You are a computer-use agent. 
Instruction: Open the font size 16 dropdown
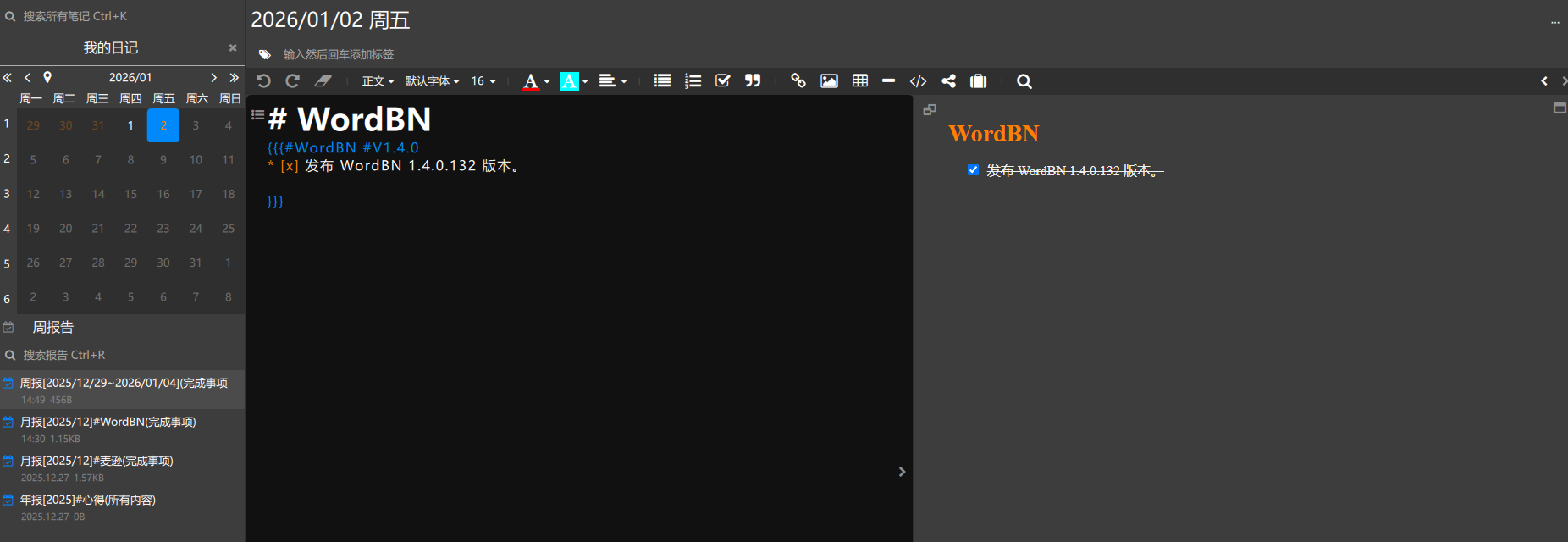click(483, 81)
